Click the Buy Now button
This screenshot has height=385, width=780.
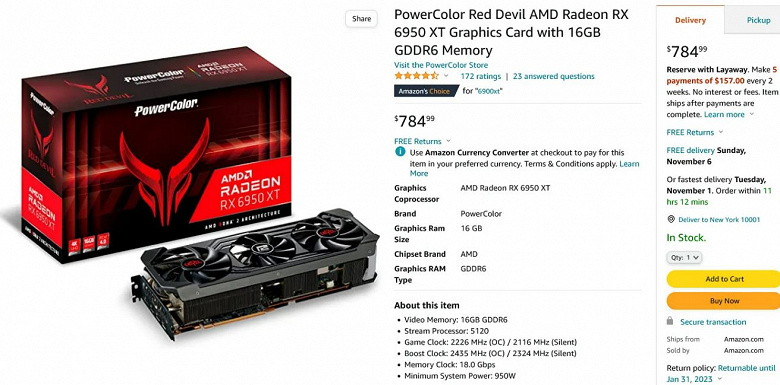[x=724, y=301]
